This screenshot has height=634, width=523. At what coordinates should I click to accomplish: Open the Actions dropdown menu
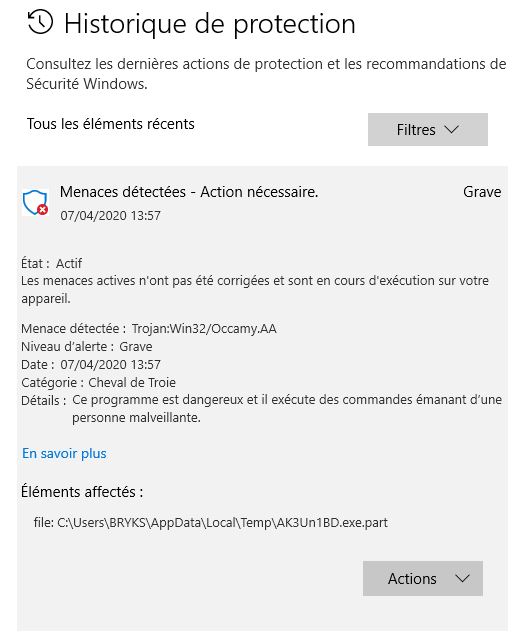pos(423,578)
